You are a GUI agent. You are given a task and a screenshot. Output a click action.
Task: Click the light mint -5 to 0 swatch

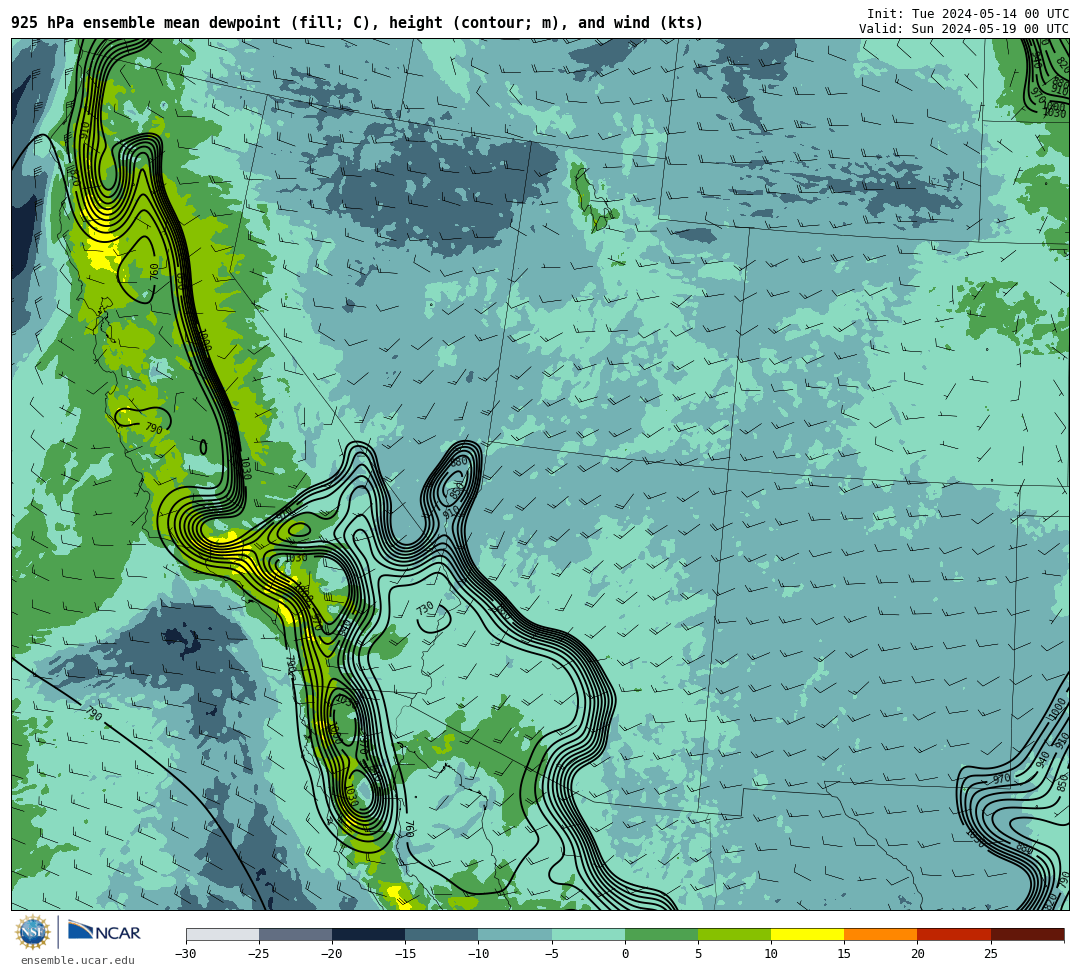point(588,934)
